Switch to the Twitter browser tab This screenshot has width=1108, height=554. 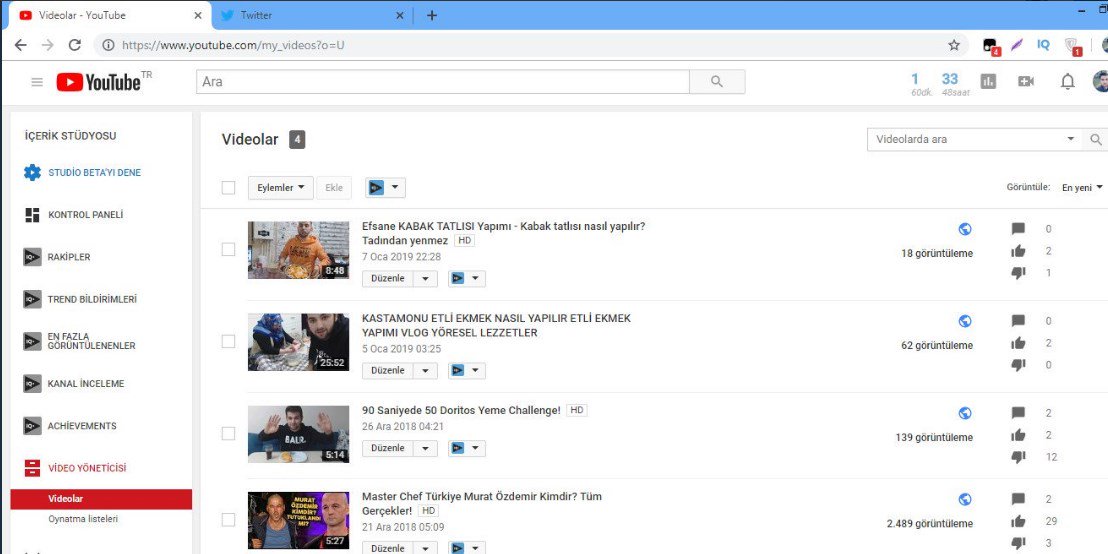point(312,15)
